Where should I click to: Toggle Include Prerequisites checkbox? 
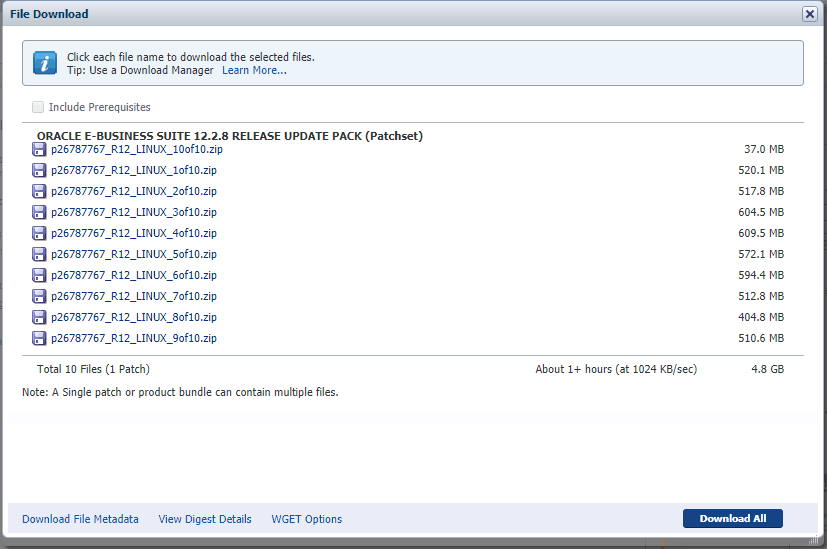point(38,107)
